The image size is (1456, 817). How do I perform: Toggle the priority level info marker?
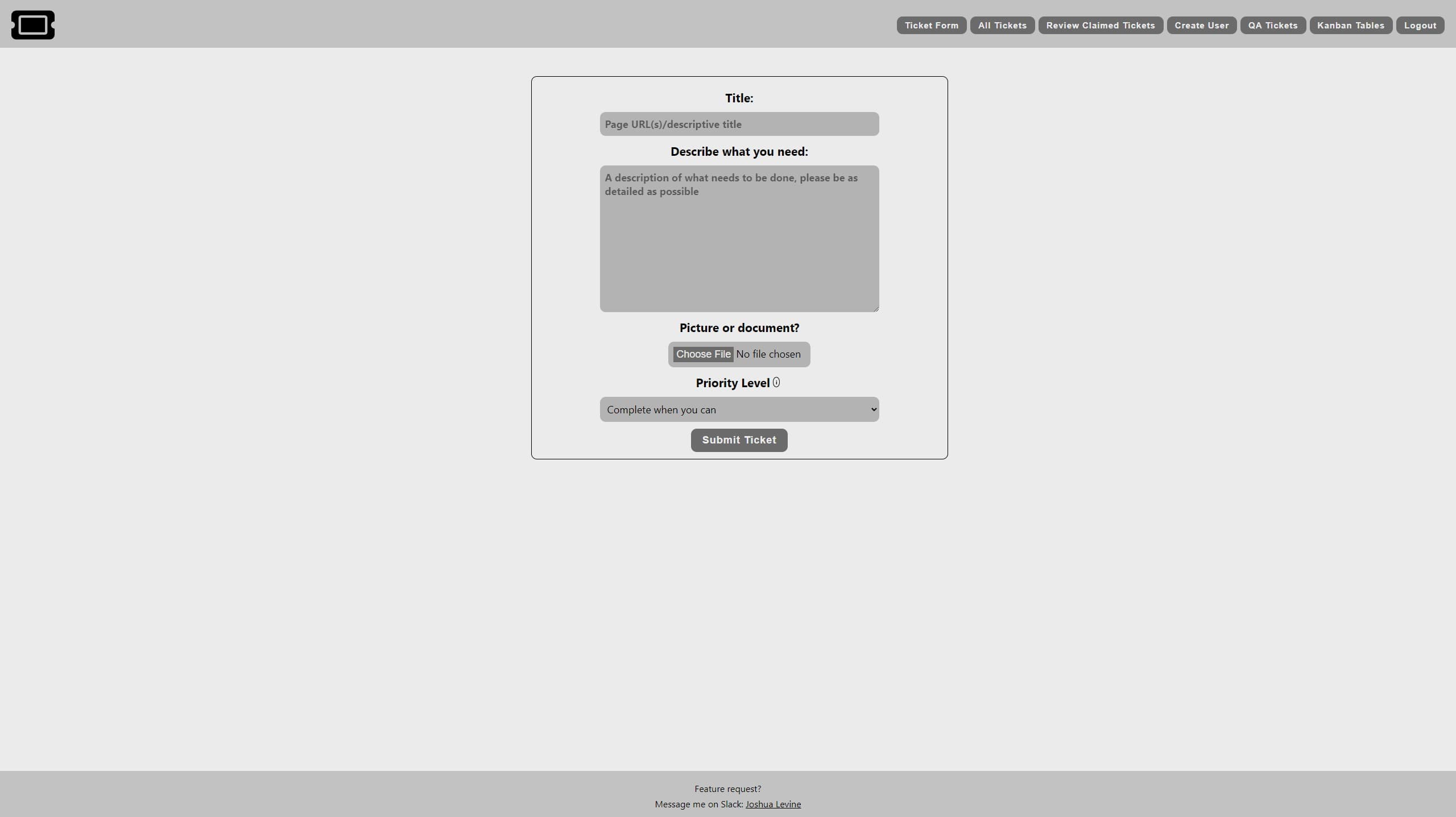(x=777, y=382)
